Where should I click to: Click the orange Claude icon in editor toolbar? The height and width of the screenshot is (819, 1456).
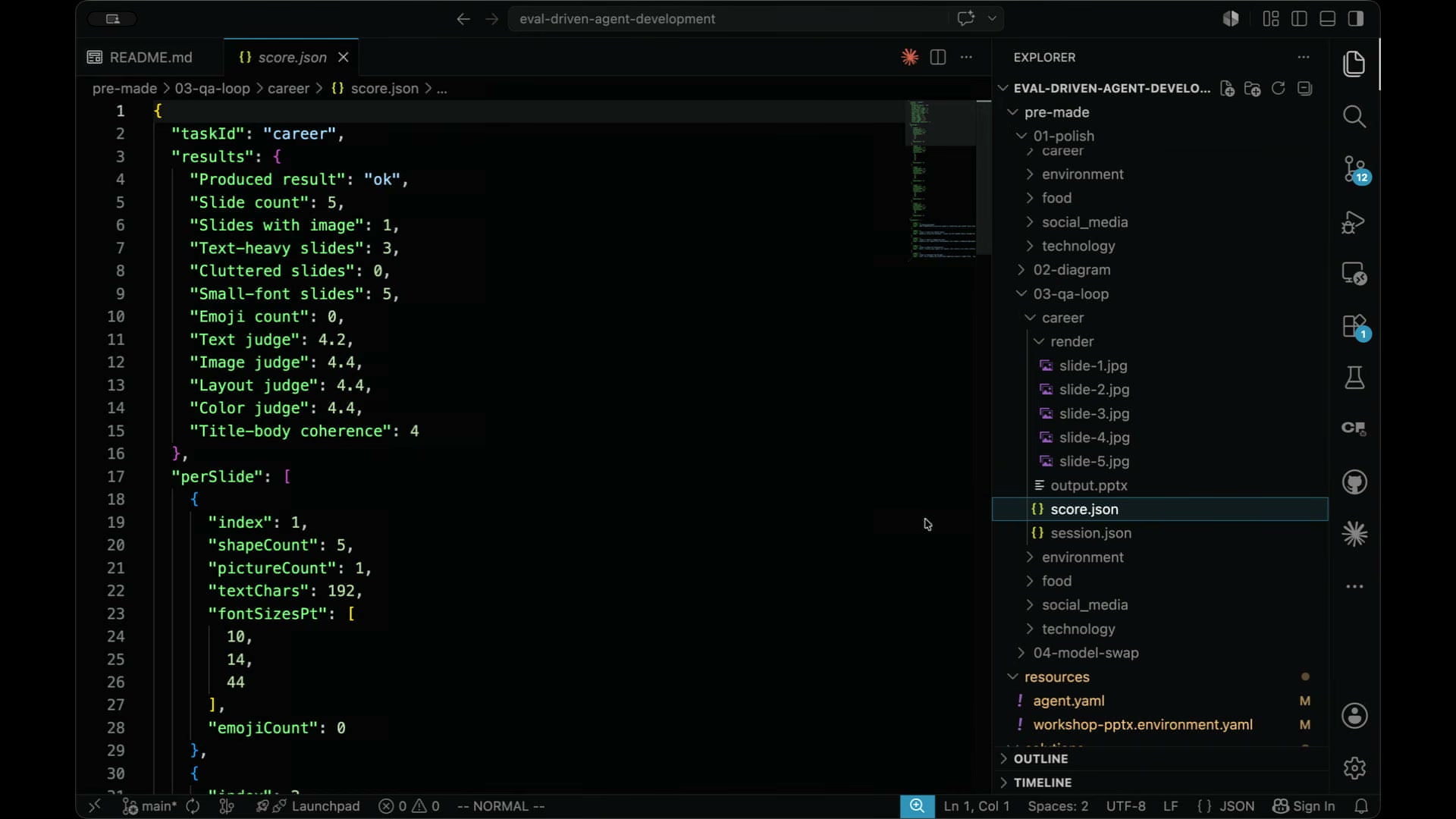tap(909, 57)
